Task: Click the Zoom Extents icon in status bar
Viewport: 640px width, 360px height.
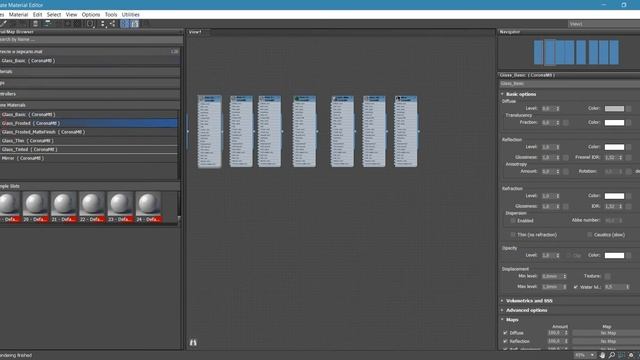Action: click(631, 355)
